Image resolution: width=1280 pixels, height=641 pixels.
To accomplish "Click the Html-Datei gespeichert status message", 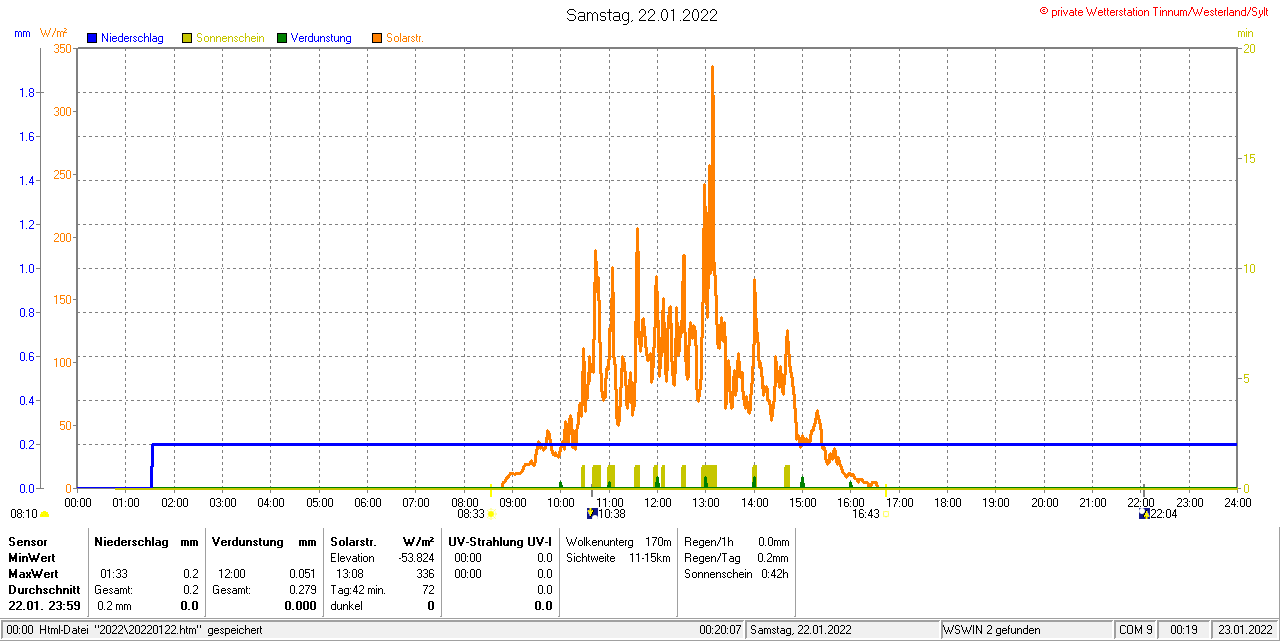I will coord(151,630).
